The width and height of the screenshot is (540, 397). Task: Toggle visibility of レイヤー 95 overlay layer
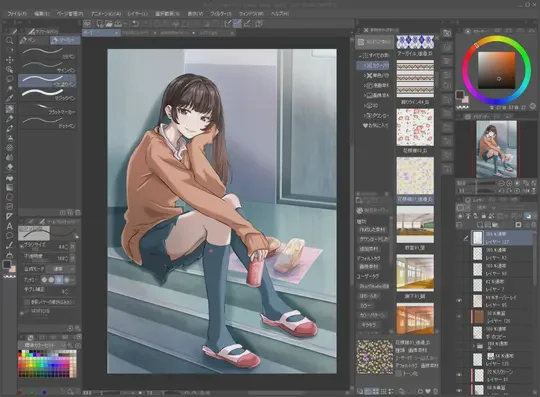(459, 301)
